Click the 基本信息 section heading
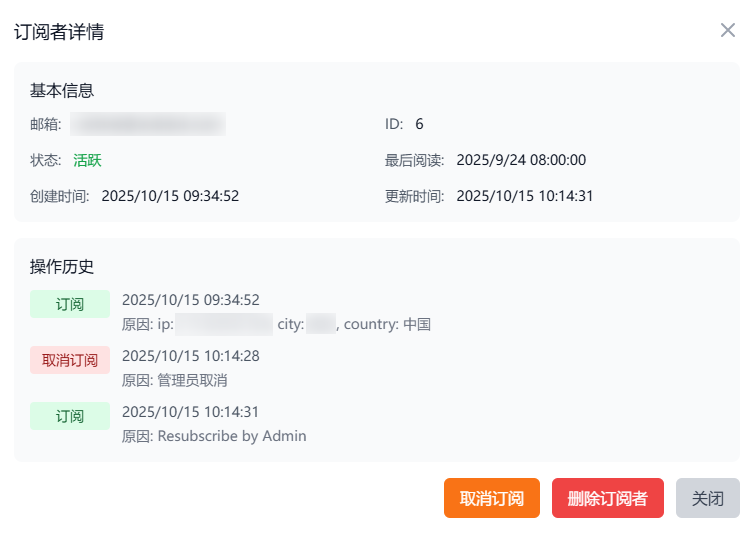Screen dimensions: 756x534 click(x=62, y=90)
